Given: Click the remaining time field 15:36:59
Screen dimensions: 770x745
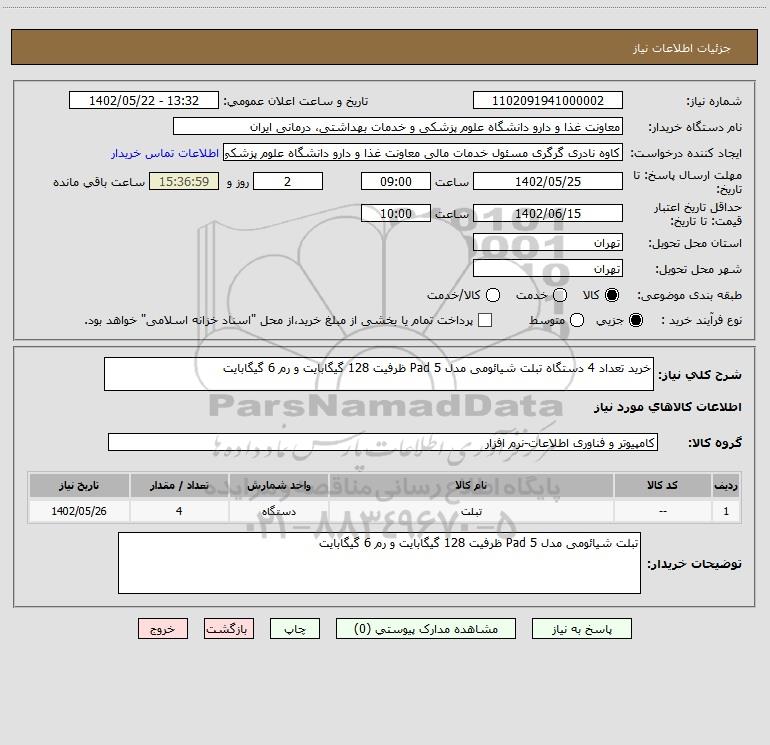Looking at the screenshot, I should (x=184, y=181).
